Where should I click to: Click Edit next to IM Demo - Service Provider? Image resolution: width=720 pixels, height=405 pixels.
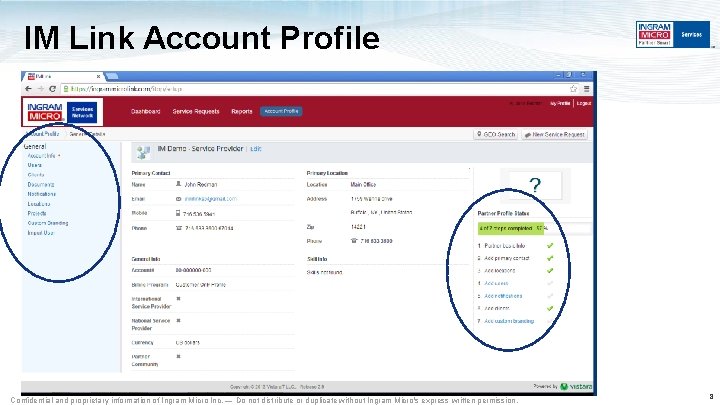[256, 149]
